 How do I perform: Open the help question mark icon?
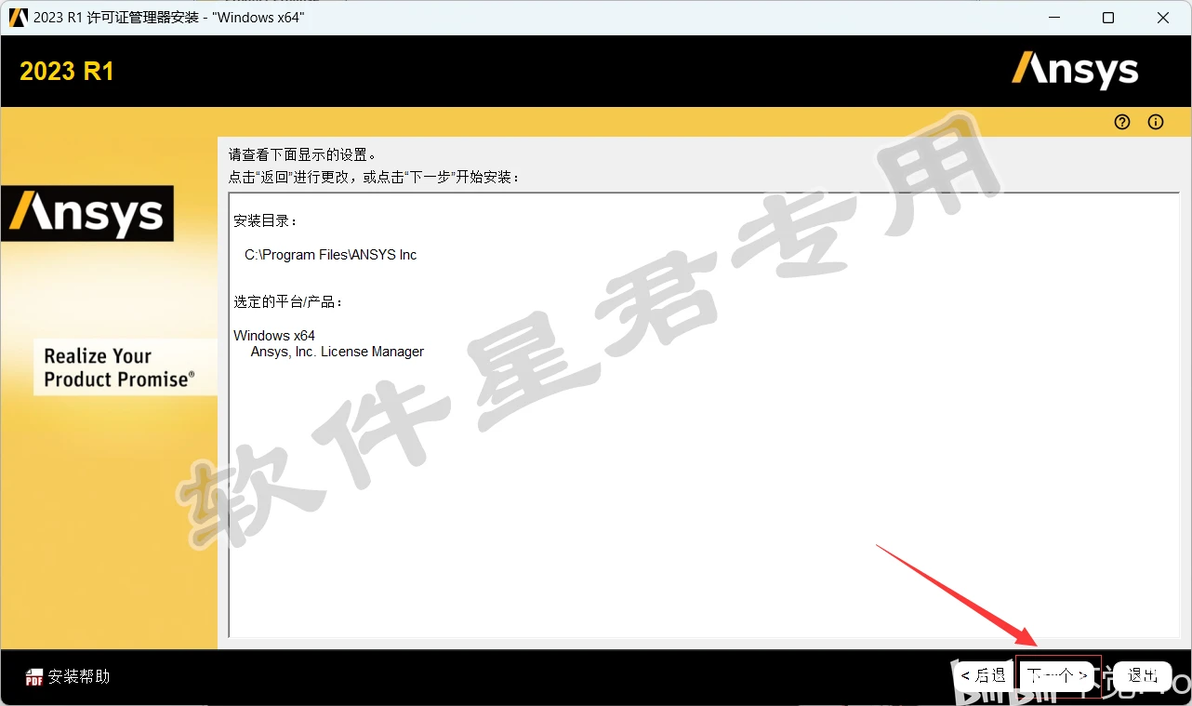click(x=1121, y=122)
